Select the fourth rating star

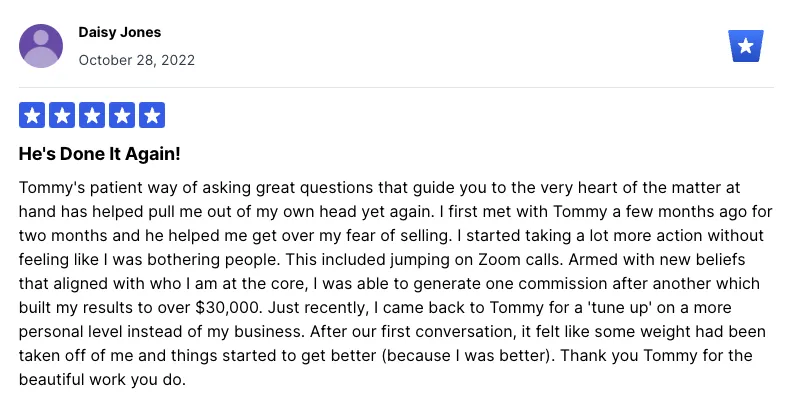click(x=122, y=115)
